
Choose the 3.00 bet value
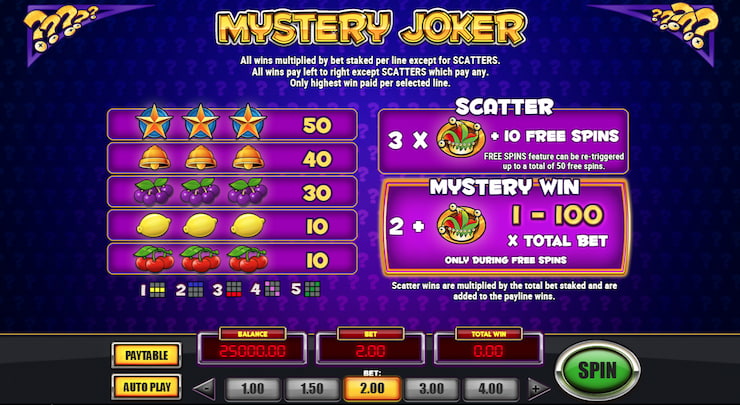pos(431,388)
